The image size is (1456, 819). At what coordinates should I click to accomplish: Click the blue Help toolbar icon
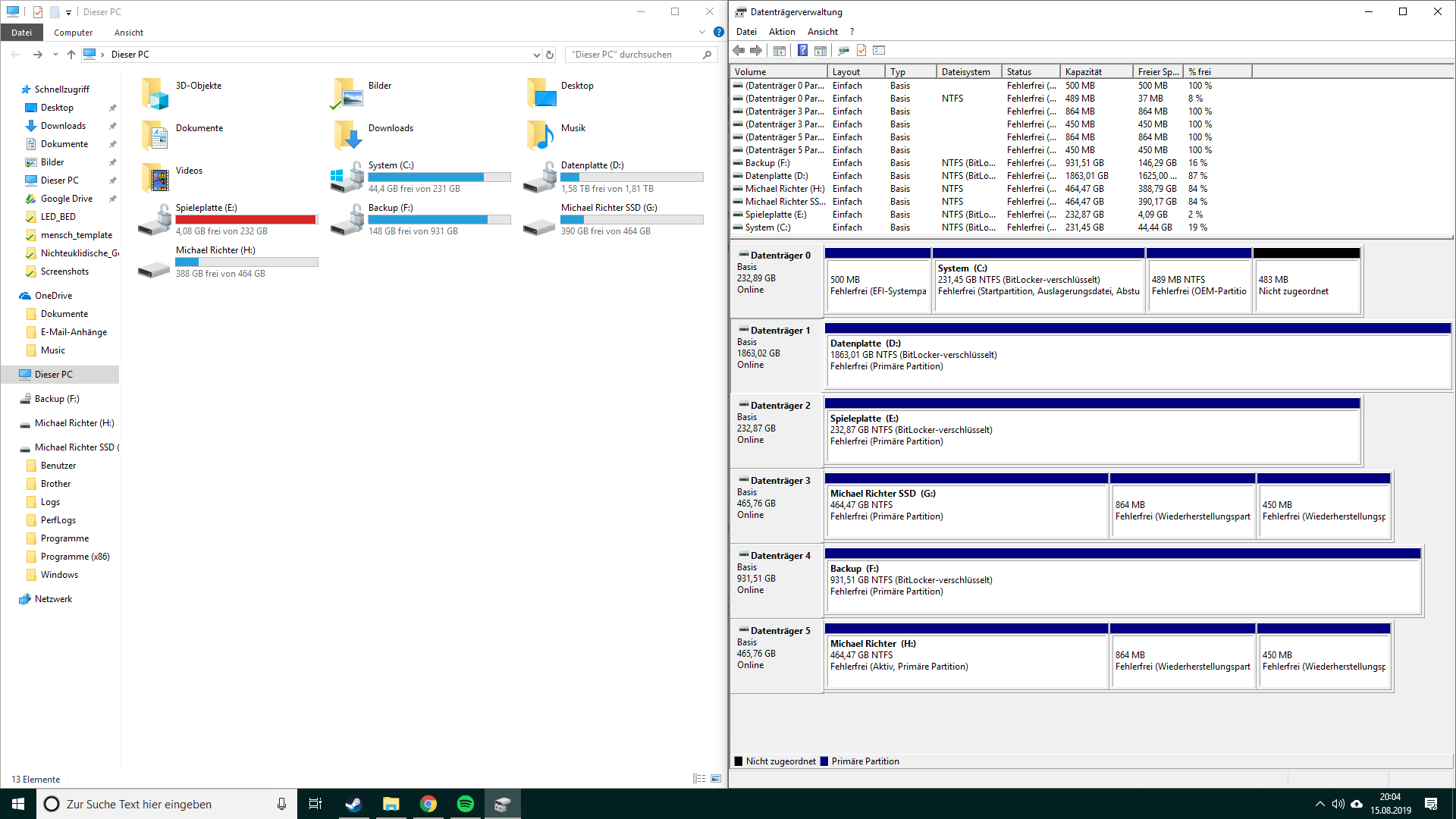tap(802, 51)
